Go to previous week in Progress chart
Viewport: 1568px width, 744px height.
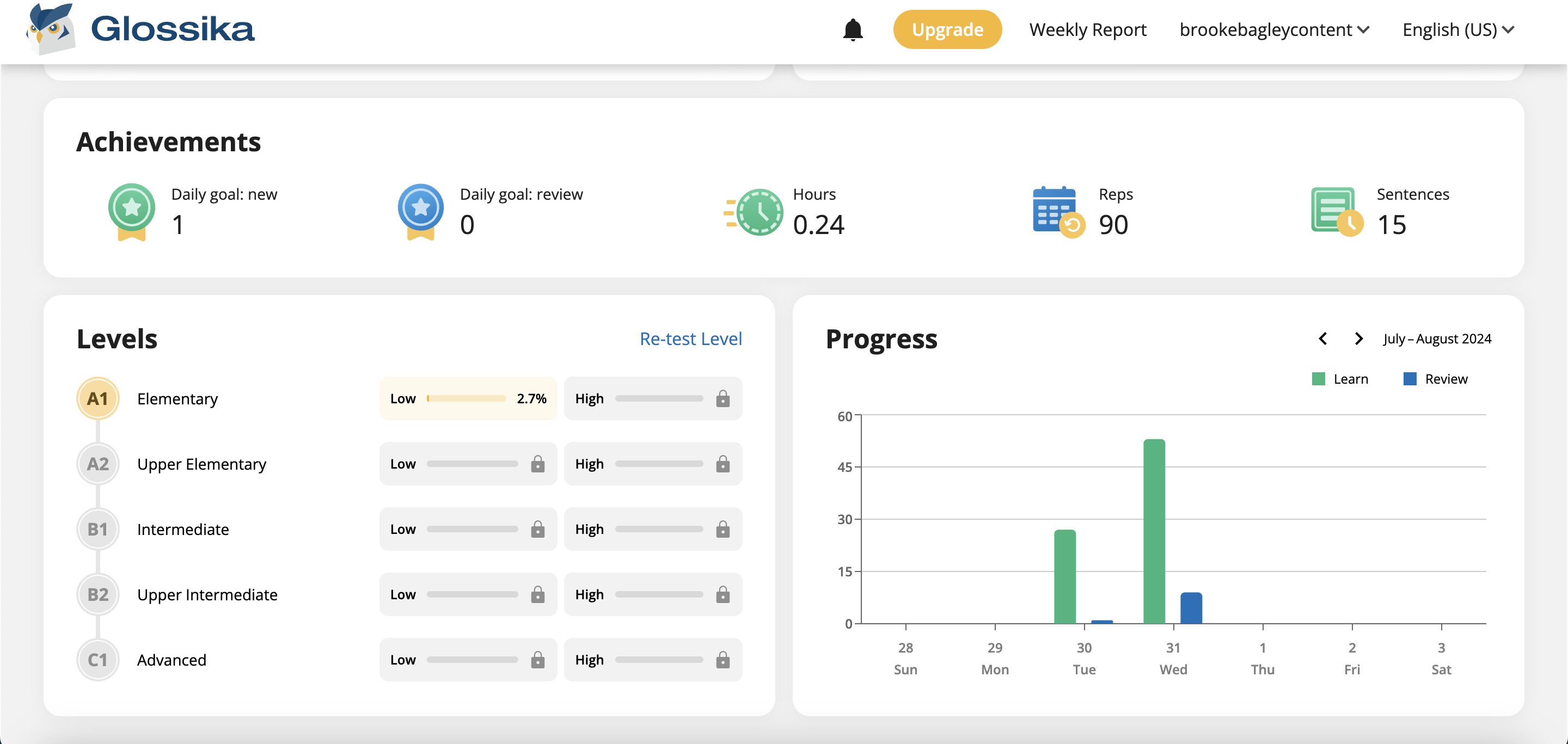click(x=1322, y=339)
